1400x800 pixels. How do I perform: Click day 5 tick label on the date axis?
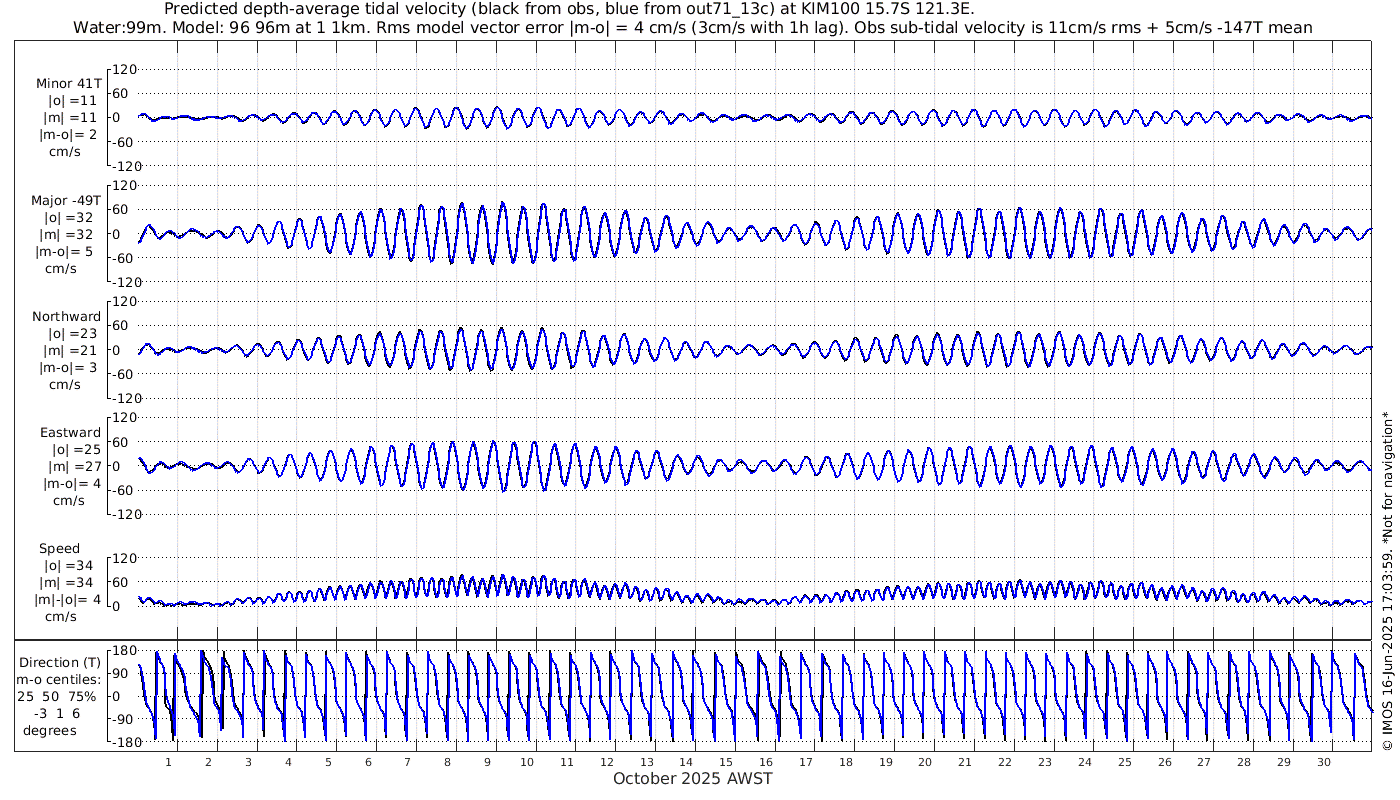tap(327, 762)
